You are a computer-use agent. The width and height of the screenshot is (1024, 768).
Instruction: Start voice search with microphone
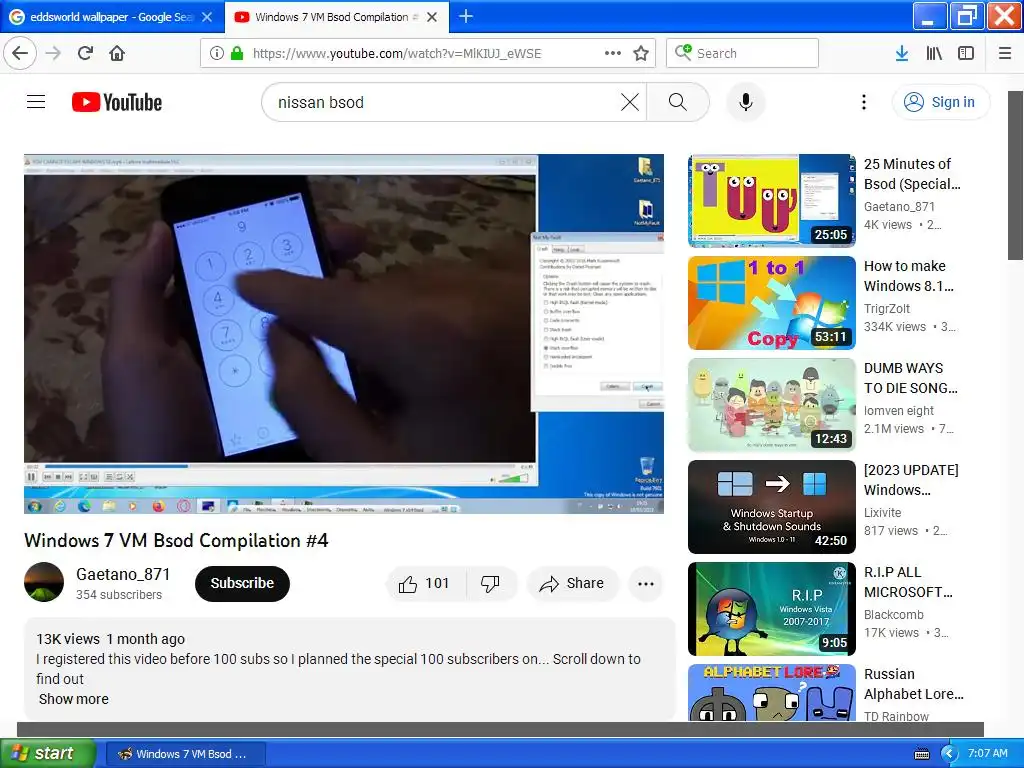(x=746, y=102)
